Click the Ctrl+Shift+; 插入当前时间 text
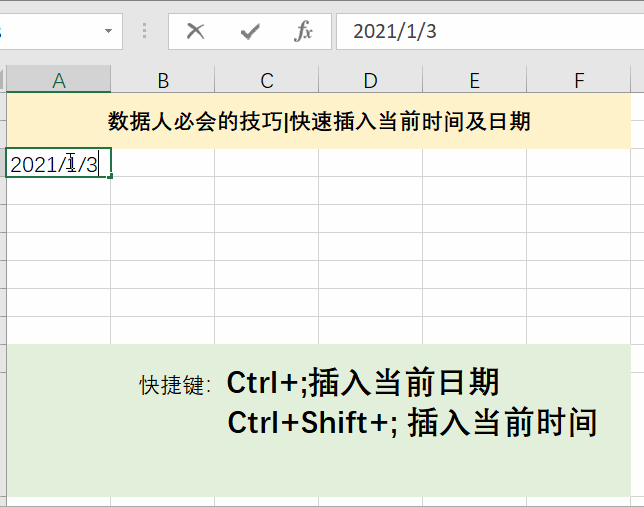 (x=412, y=422)
